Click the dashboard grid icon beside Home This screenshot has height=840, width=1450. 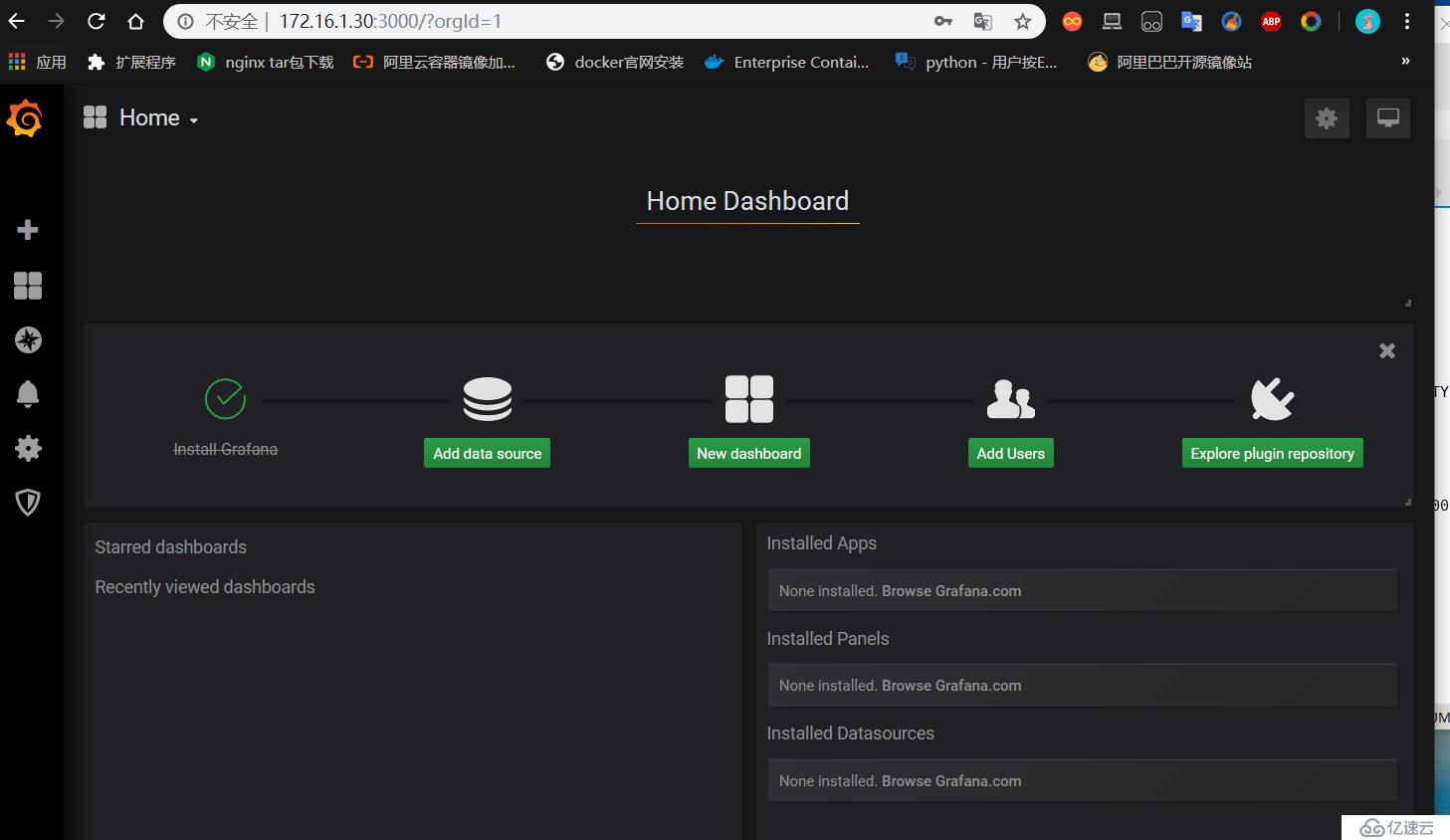(96, 117)
